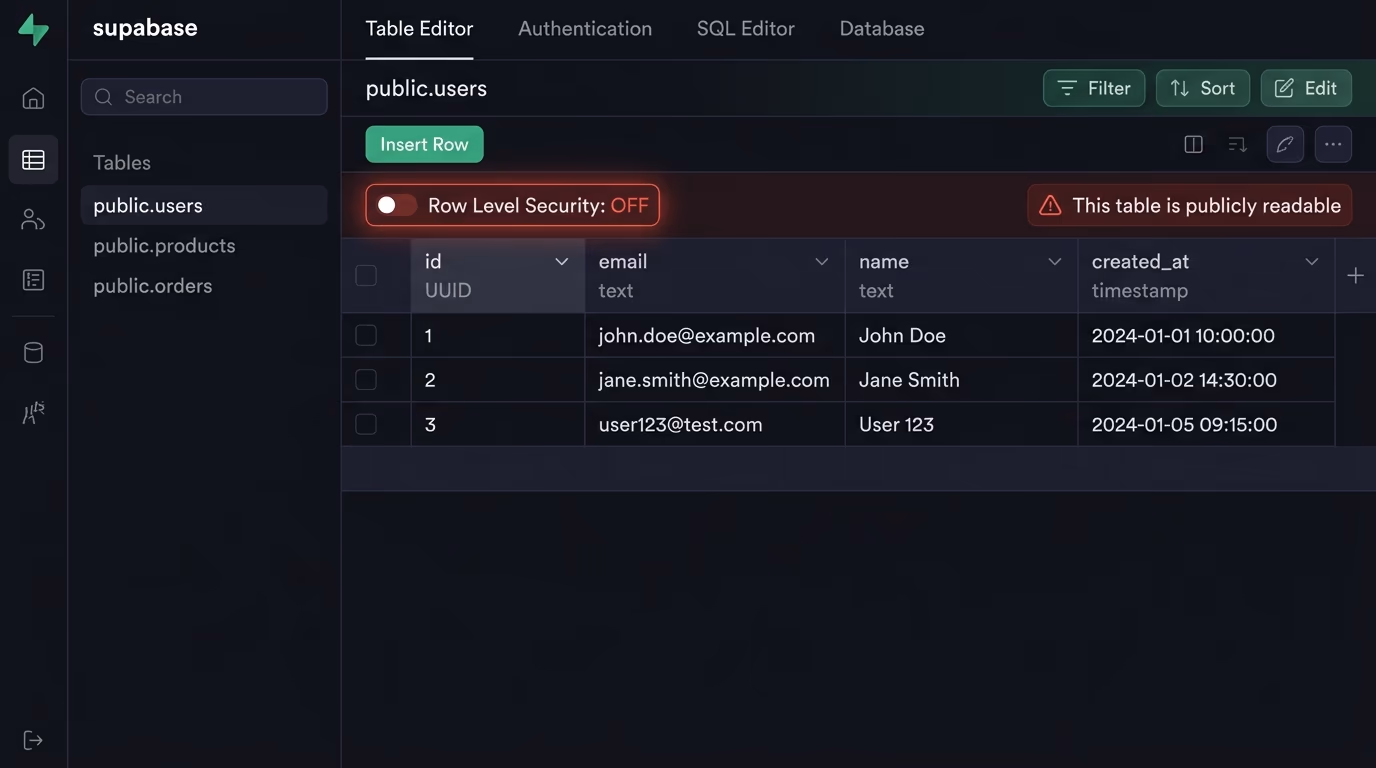Viewport: 1376px width, 768px height.
Task: Toggle the Row Level Security switch
Action: (396, 205)
